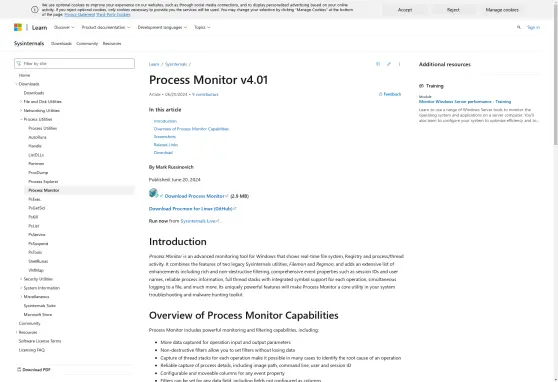The height and width of the screenshot is (382, 558).
Task: Jump to Related Links section link
Action: point(165,145)
